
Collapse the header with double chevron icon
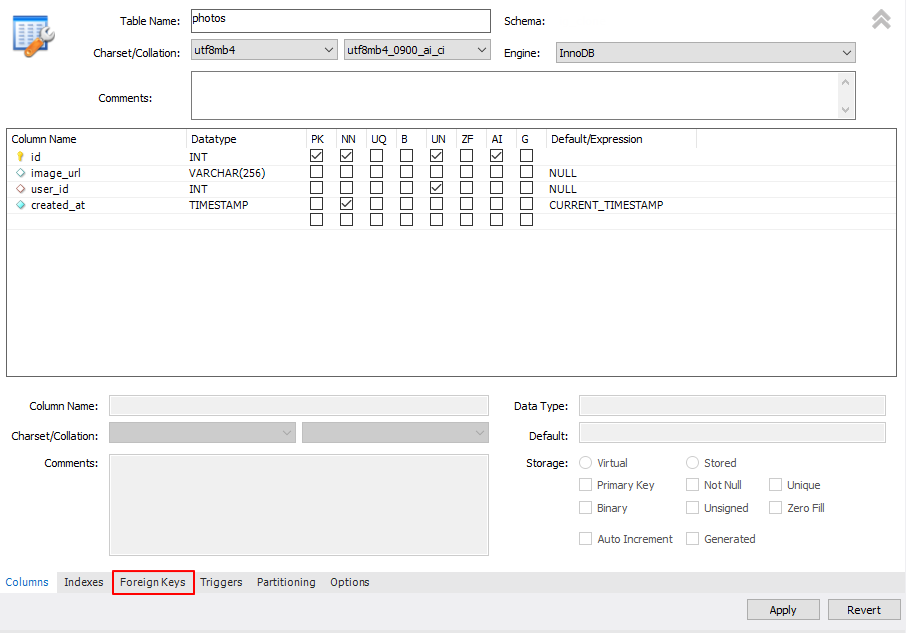(x=881, y=19)
